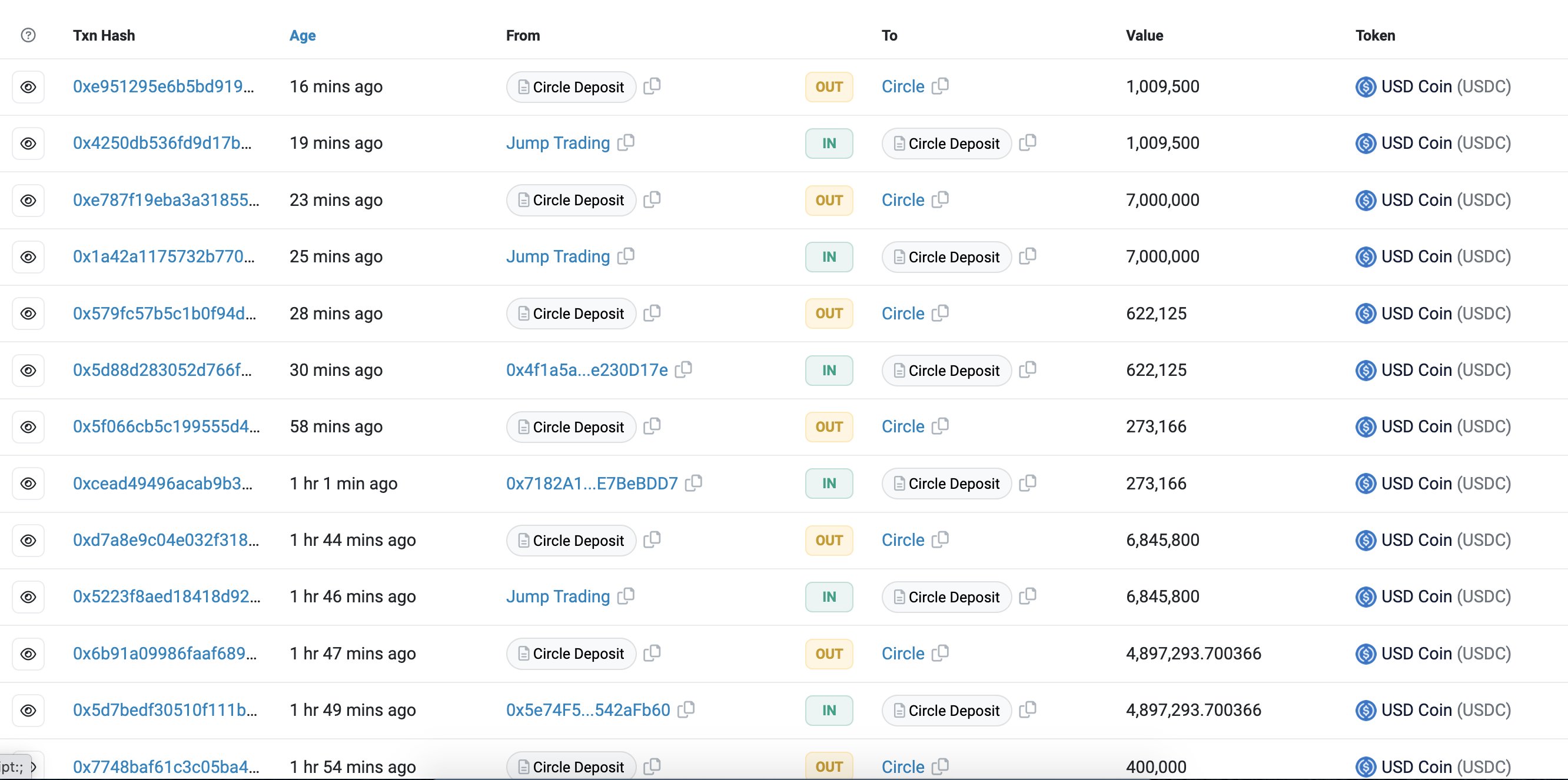Preview transaction 0x5f066cb5c199555d4 with eye icon
Image resolution: width=1568 pixels, height=780 pixels.
point(28,427)
